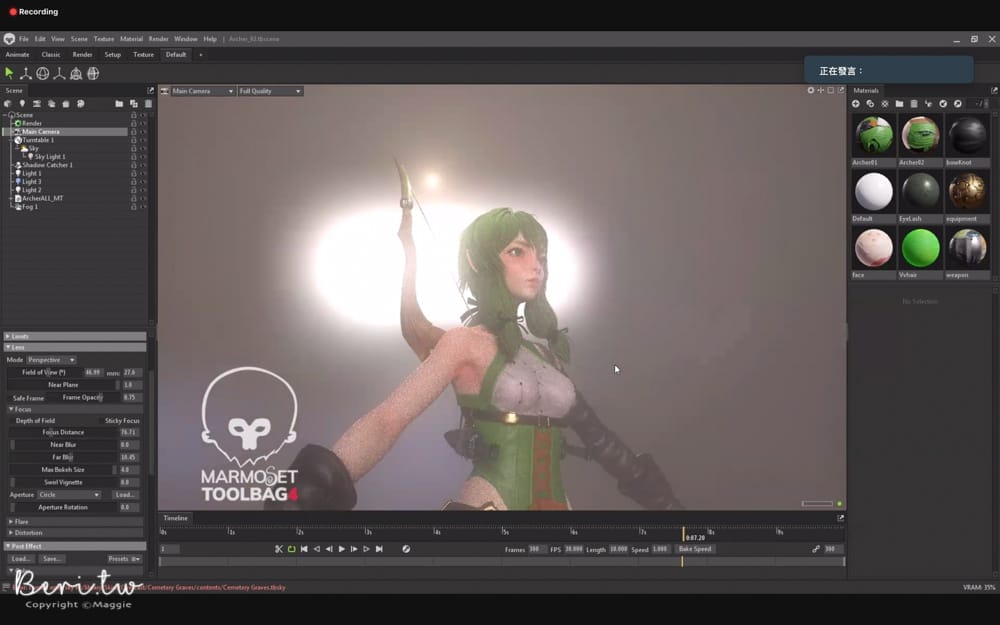Add a new folder in Scene panel
The image size is (1000, 625).
[119, 103]
